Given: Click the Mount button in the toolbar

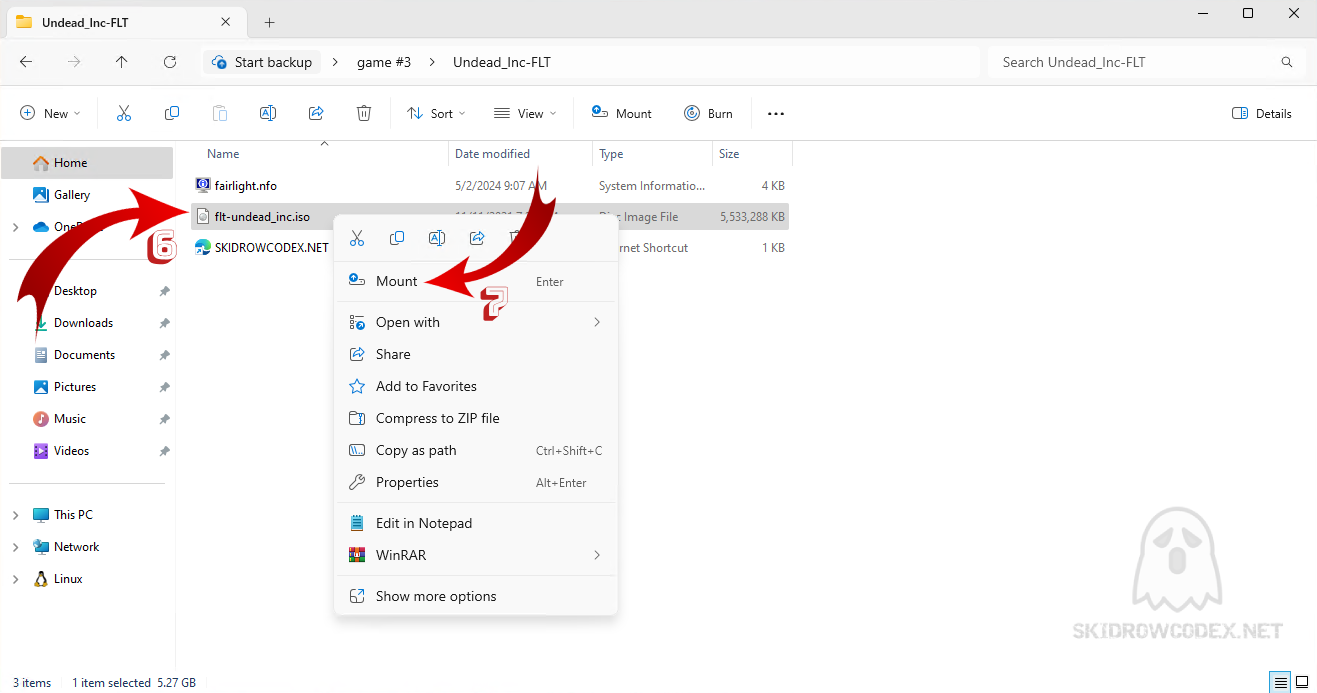Looking at the screenshot, I should pos(621,114).
